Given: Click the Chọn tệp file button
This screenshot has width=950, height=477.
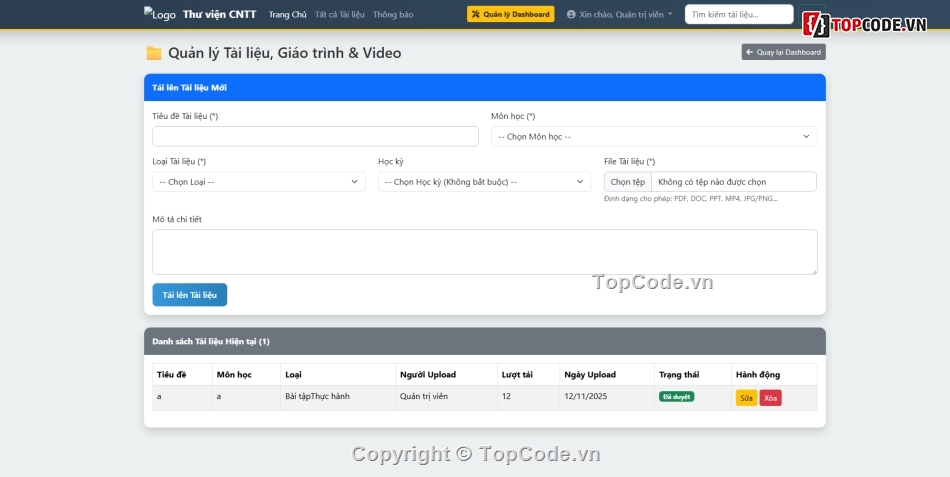Looking at the screenshot, I should tap(628, 182).
